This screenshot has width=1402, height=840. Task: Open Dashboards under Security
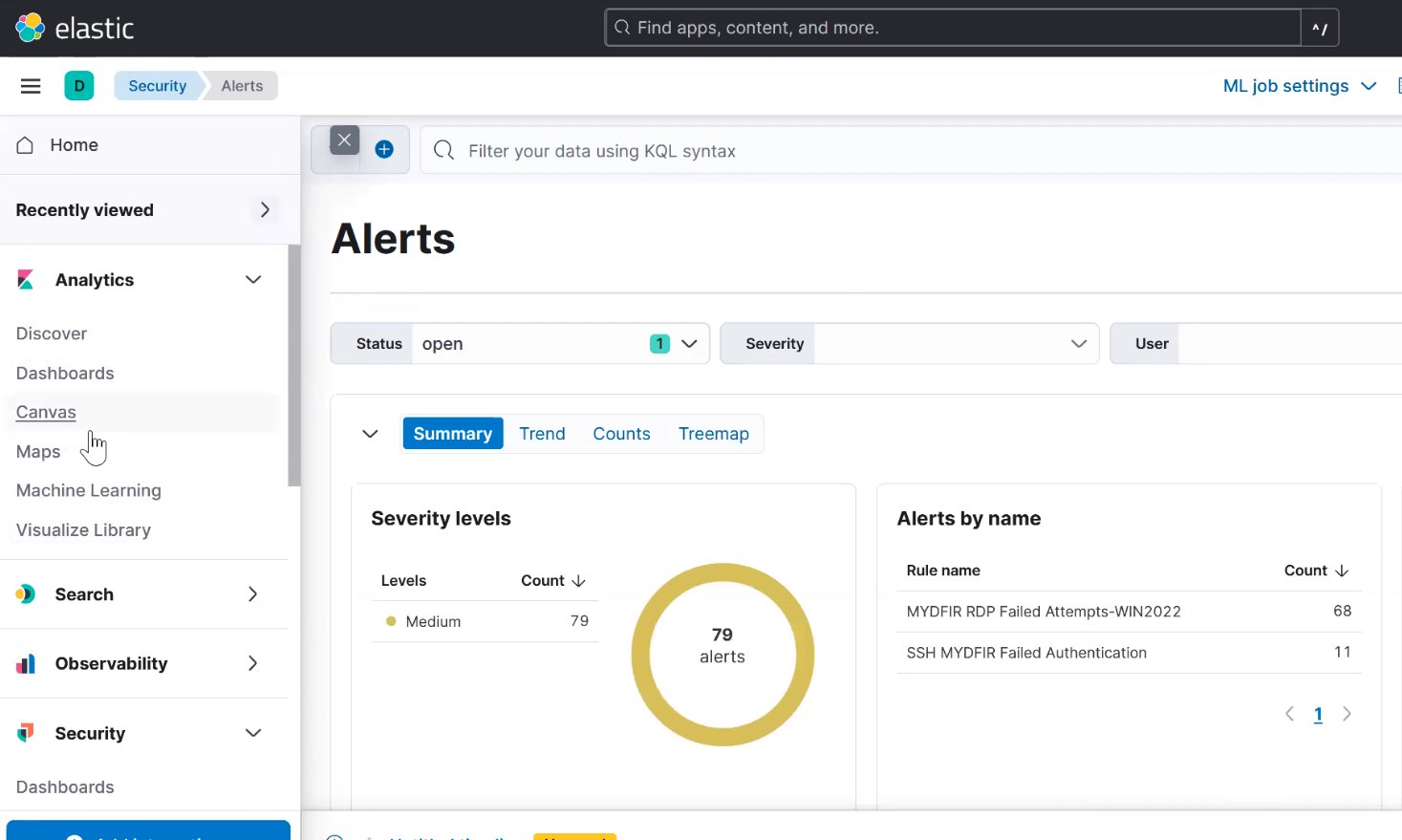[x=65, y=787]
